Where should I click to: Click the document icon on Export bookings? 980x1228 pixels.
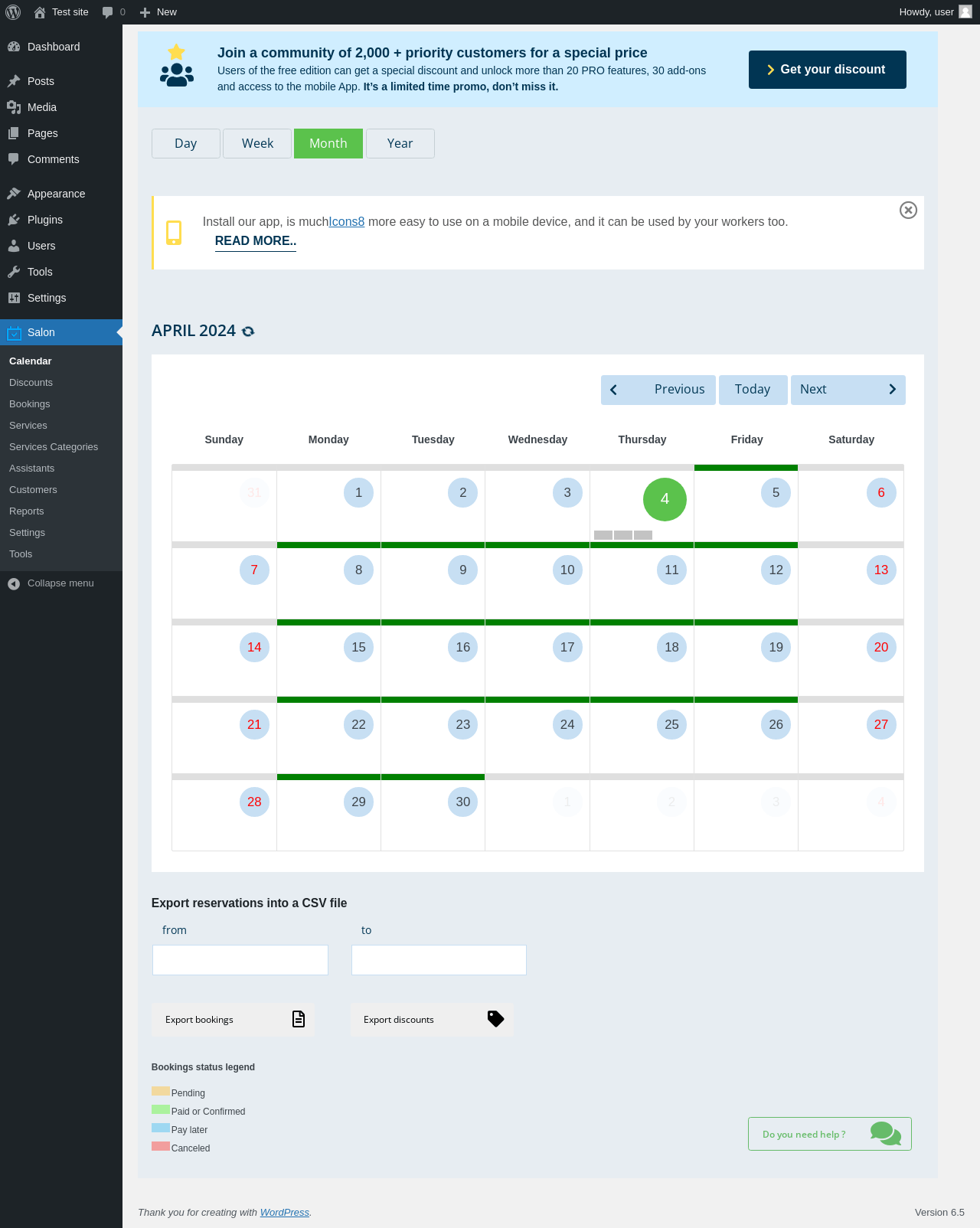click(299, 1019)
